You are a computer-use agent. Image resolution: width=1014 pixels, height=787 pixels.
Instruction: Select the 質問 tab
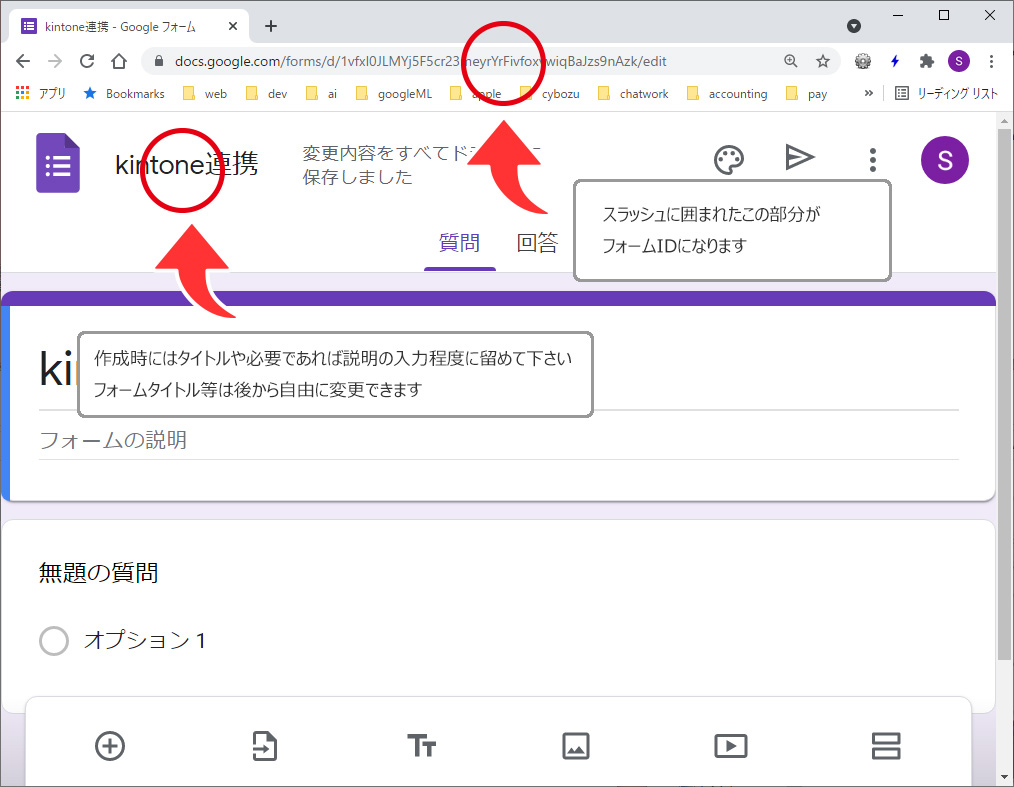[x=459, y=243]
